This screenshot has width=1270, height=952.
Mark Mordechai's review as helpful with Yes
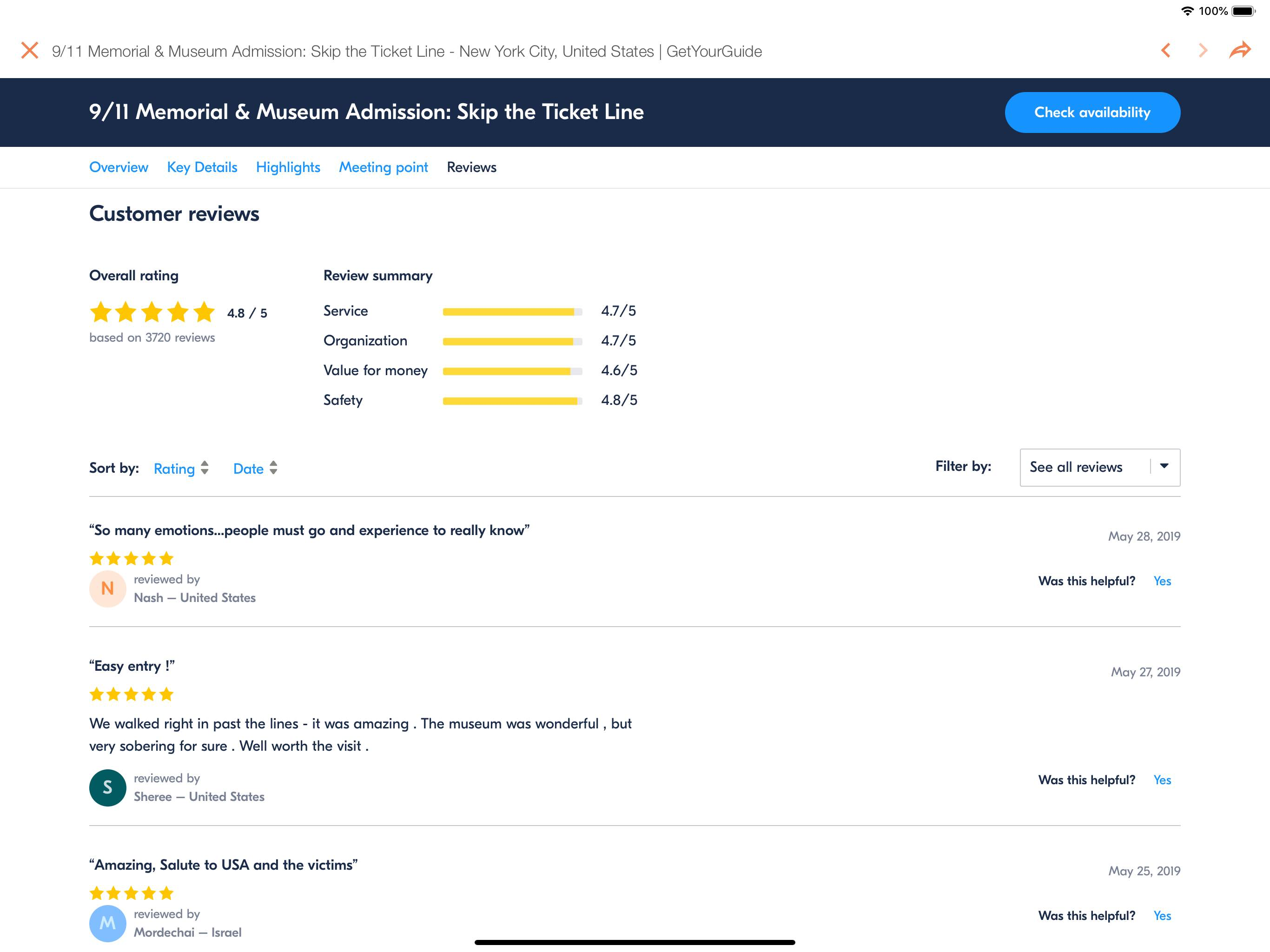pos(1162,916)
